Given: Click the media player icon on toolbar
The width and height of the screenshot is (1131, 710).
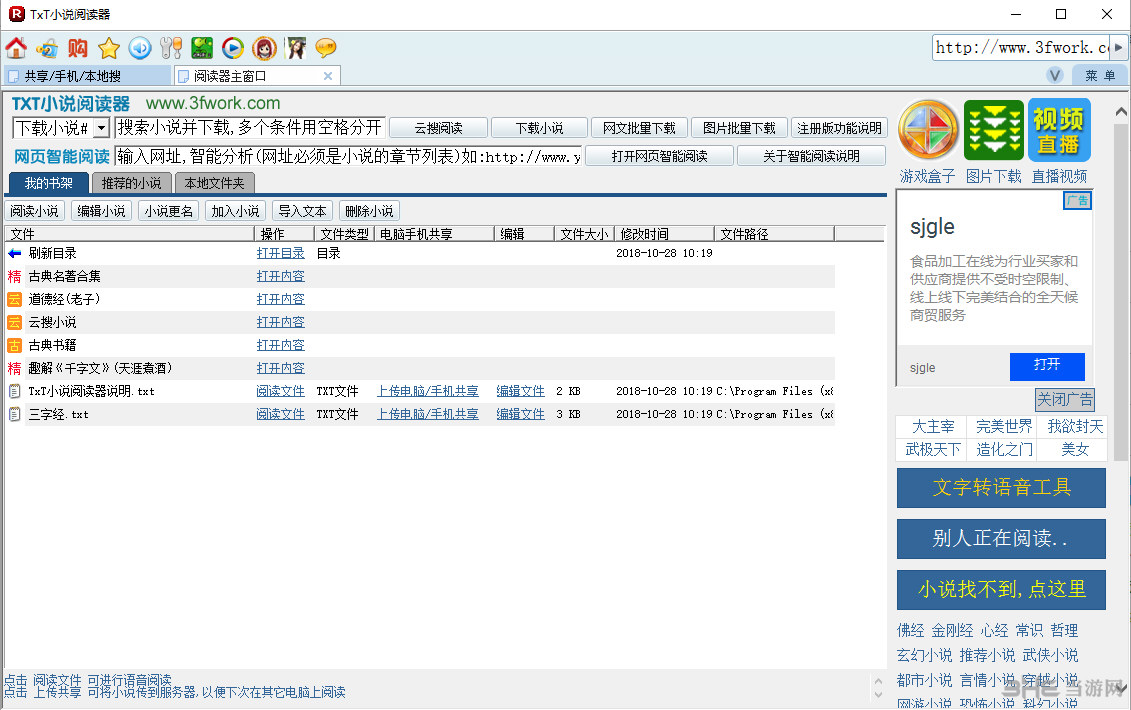Looking at the screenshot, I should click(232, 48).
